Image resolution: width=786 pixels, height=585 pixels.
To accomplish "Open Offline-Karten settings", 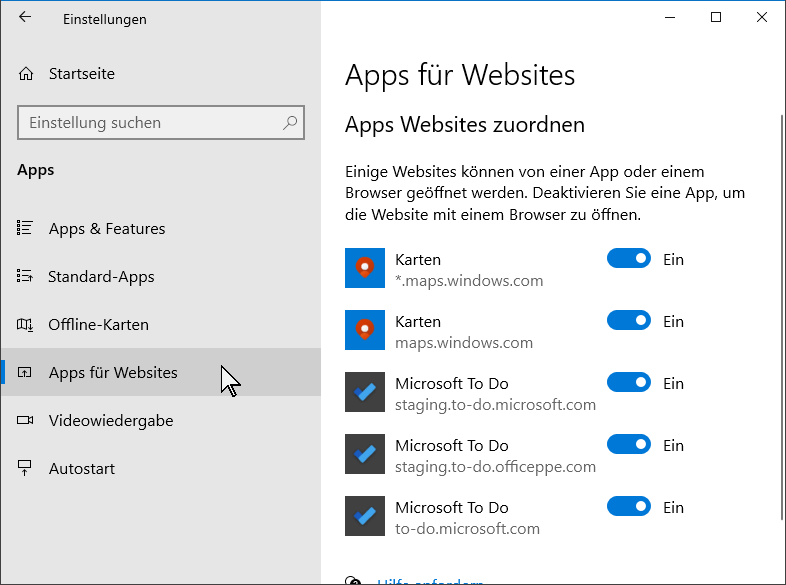I will point(160,324).
